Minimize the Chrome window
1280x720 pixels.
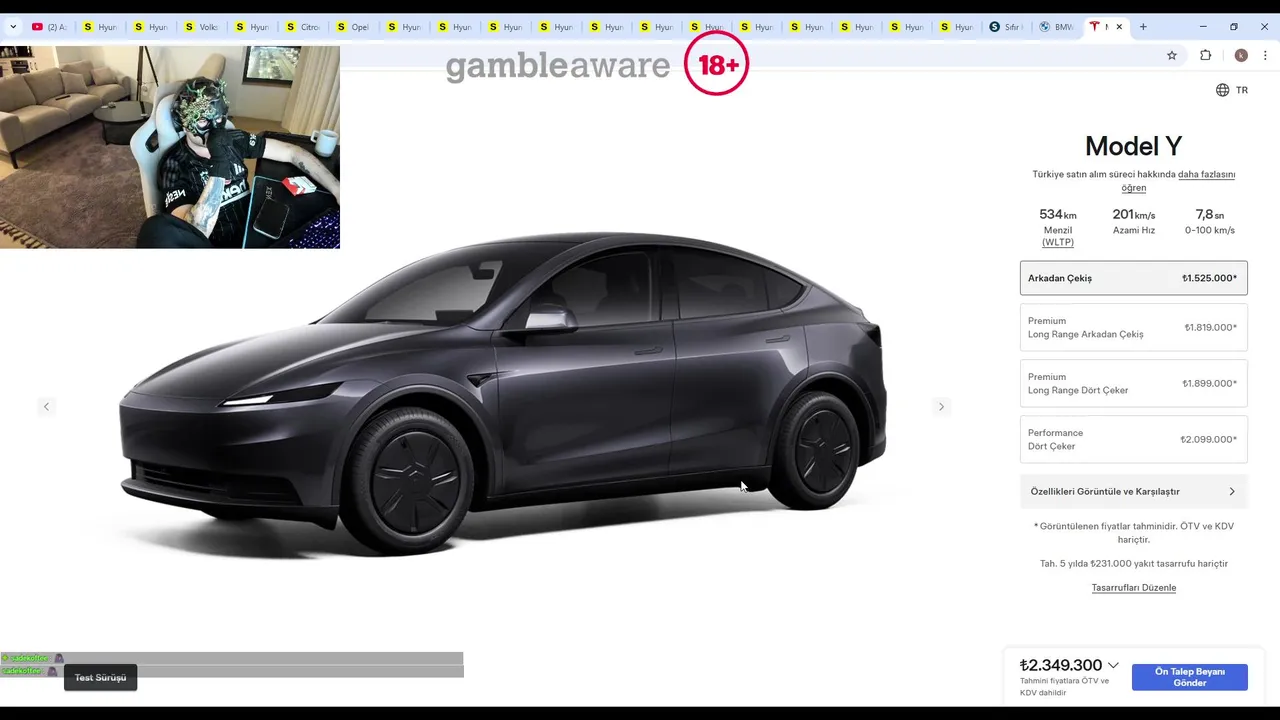click(x=1203, y=27)
